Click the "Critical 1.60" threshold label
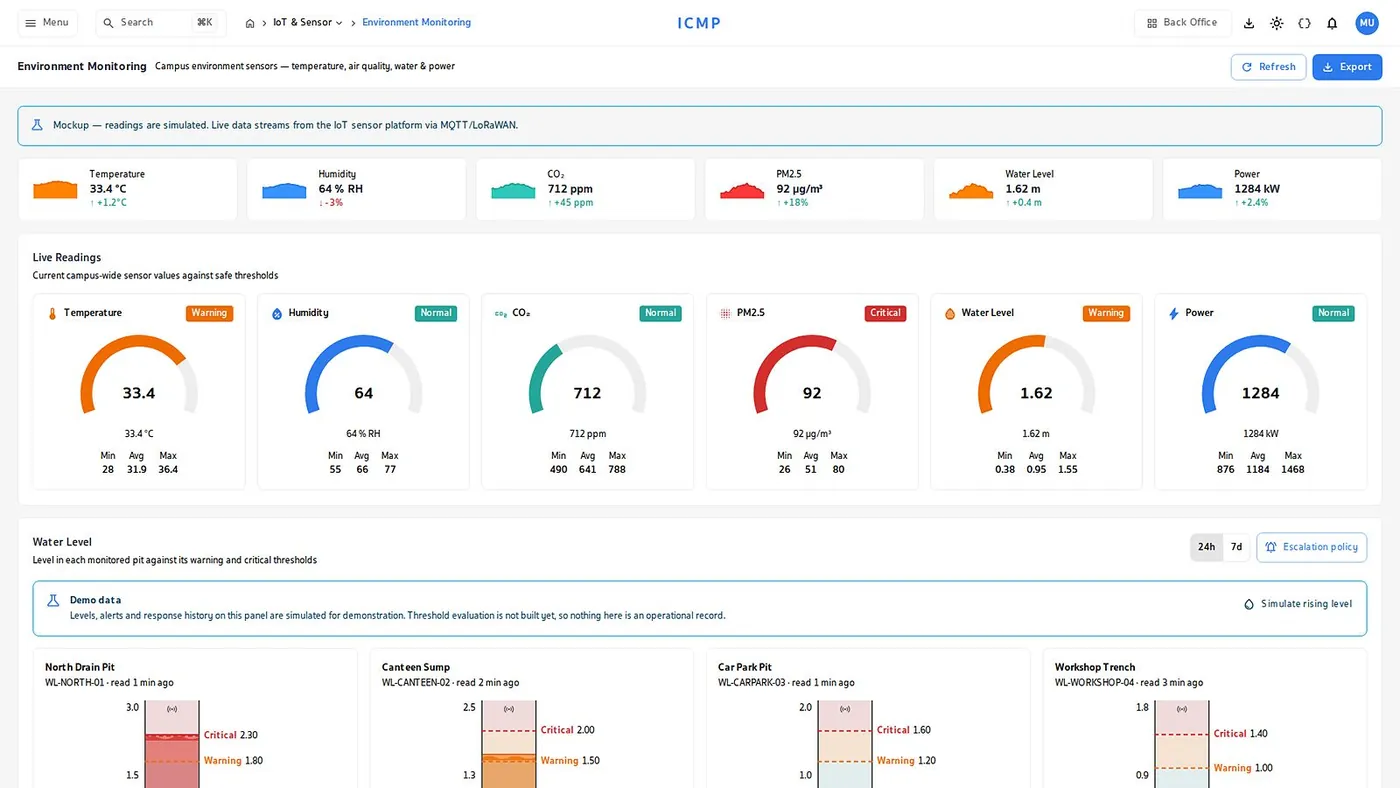Screen dimensions: 1400x788 (x=904, y=730)
